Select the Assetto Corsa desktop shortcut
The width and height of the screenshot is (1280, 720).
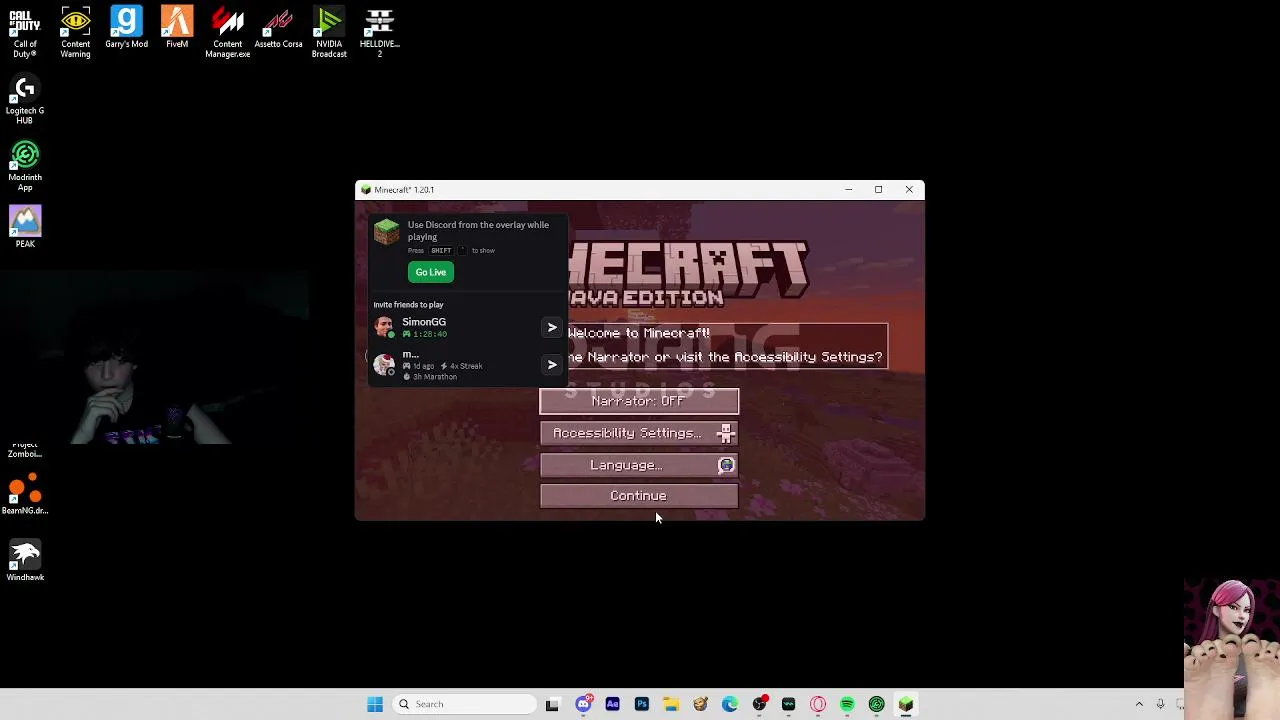pyautogui.click(x=278, y=28)
